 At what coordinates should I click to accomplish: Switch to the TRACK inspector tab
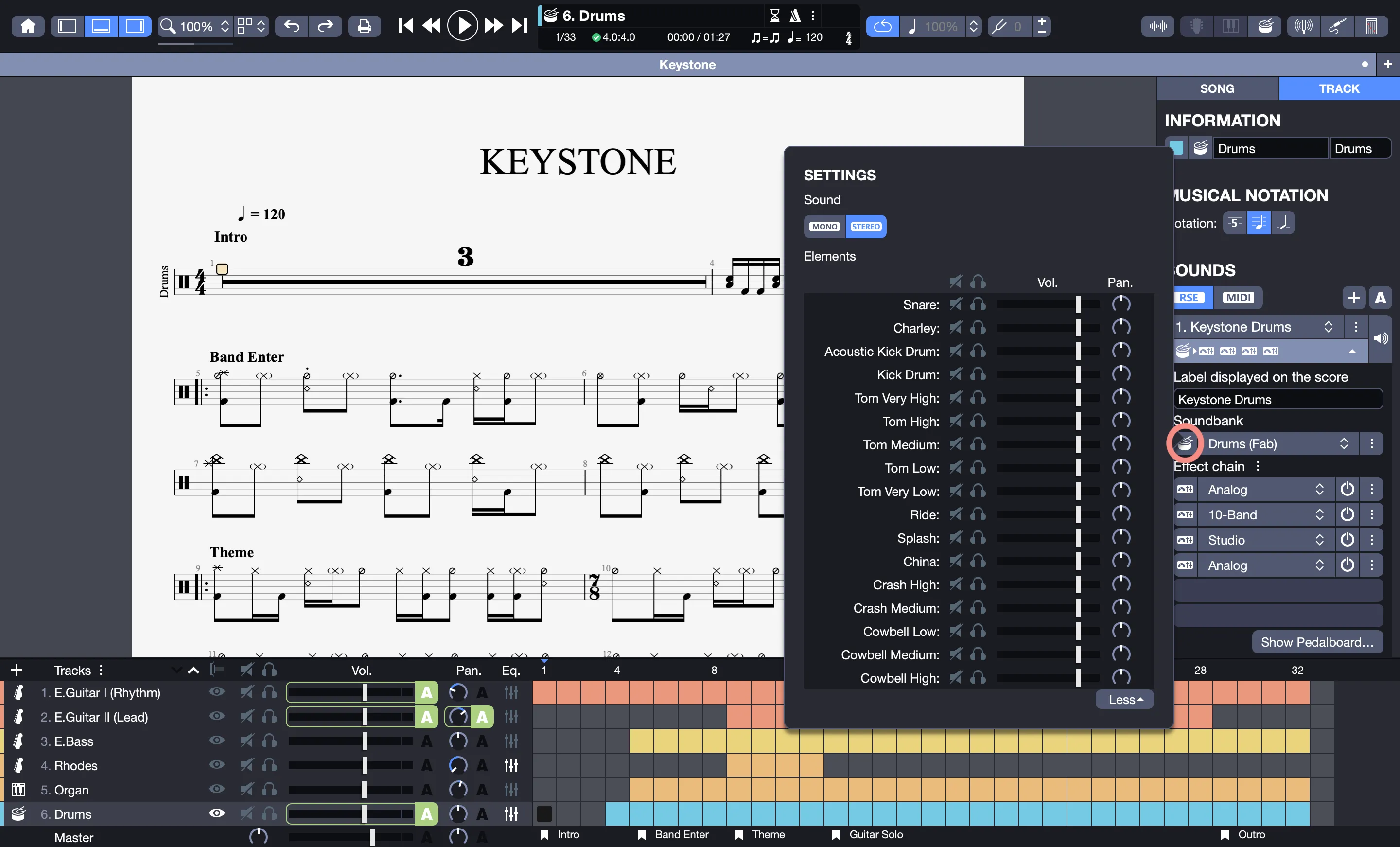tap(1339, 88)
